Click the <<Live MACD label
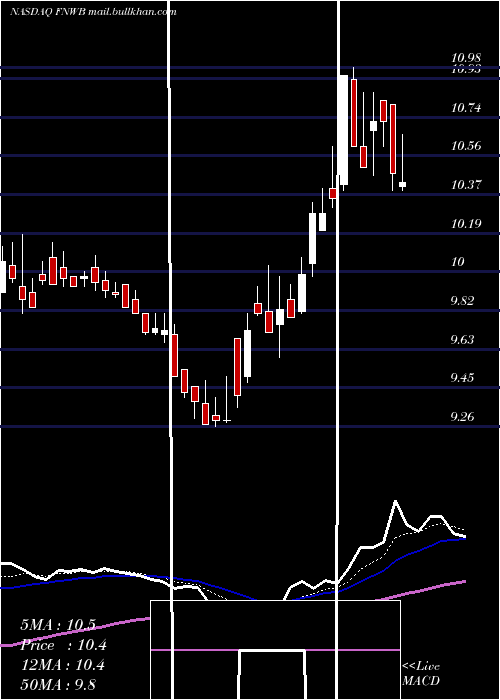Screen dimensions: 500x700 tap(421, 674)
